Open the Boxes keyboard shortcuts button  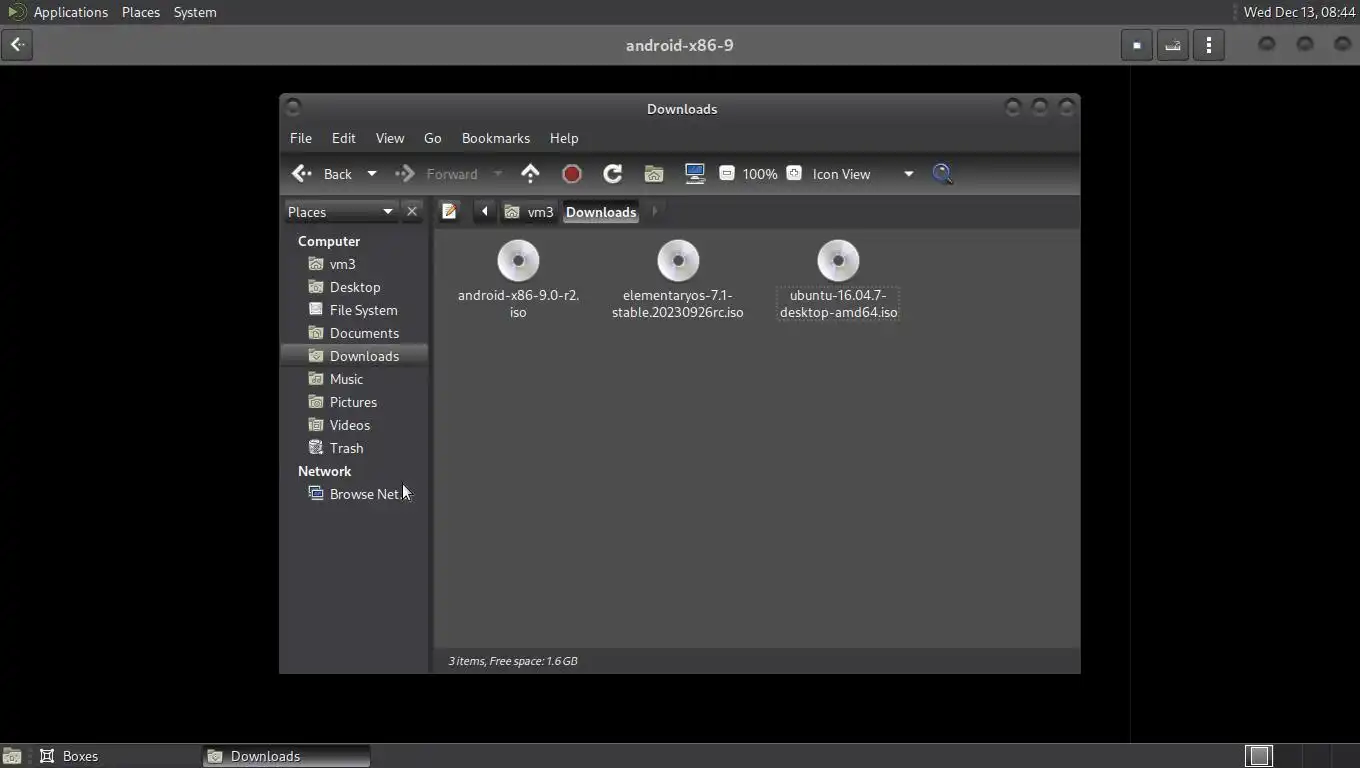[x=1173, y=45]
